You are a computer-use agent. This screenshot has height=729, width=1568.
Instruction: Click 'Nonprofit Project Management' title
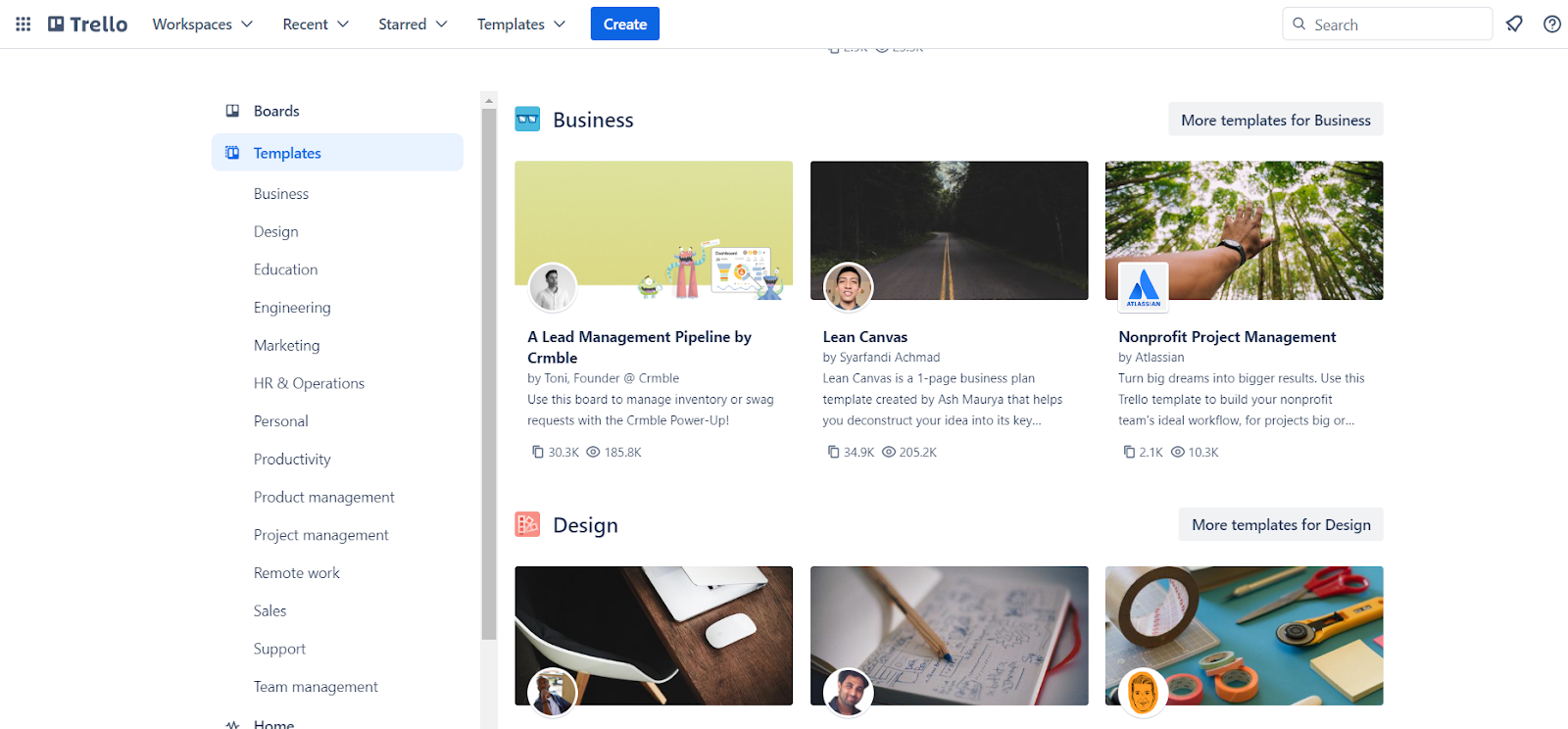(x=1227, y=337)
